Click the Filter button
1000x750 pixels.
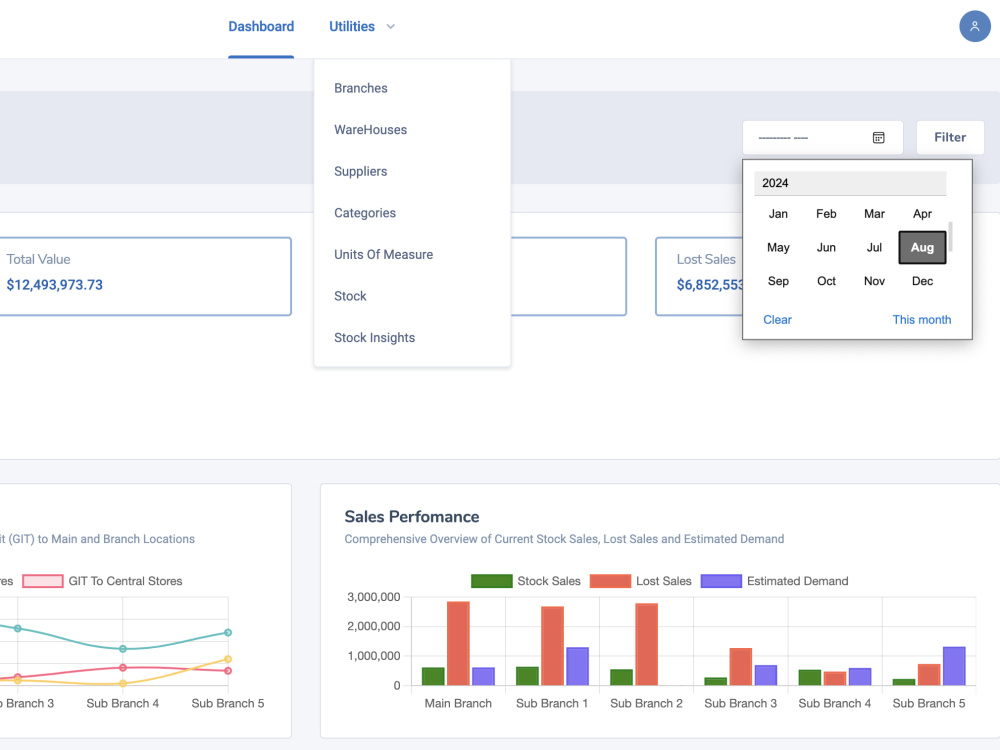click(x=950, y=137)
